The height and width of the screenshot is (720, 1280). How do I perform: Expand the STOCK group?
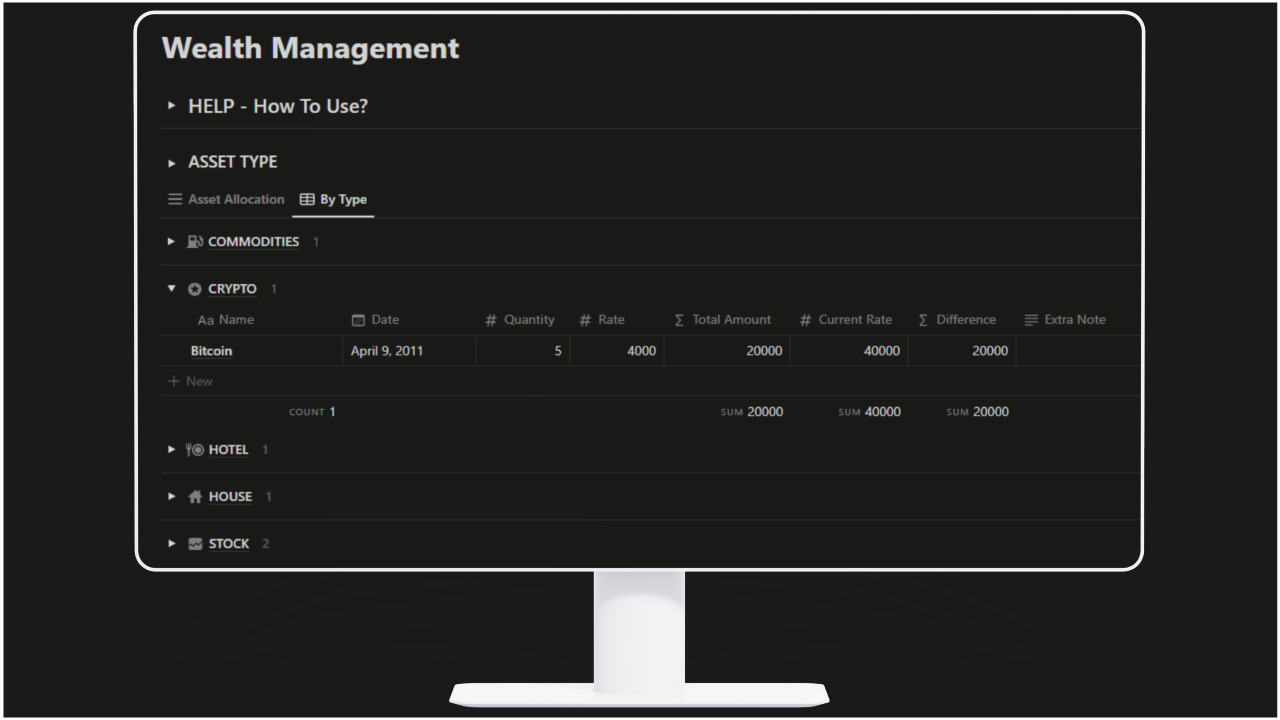point(172,544)
